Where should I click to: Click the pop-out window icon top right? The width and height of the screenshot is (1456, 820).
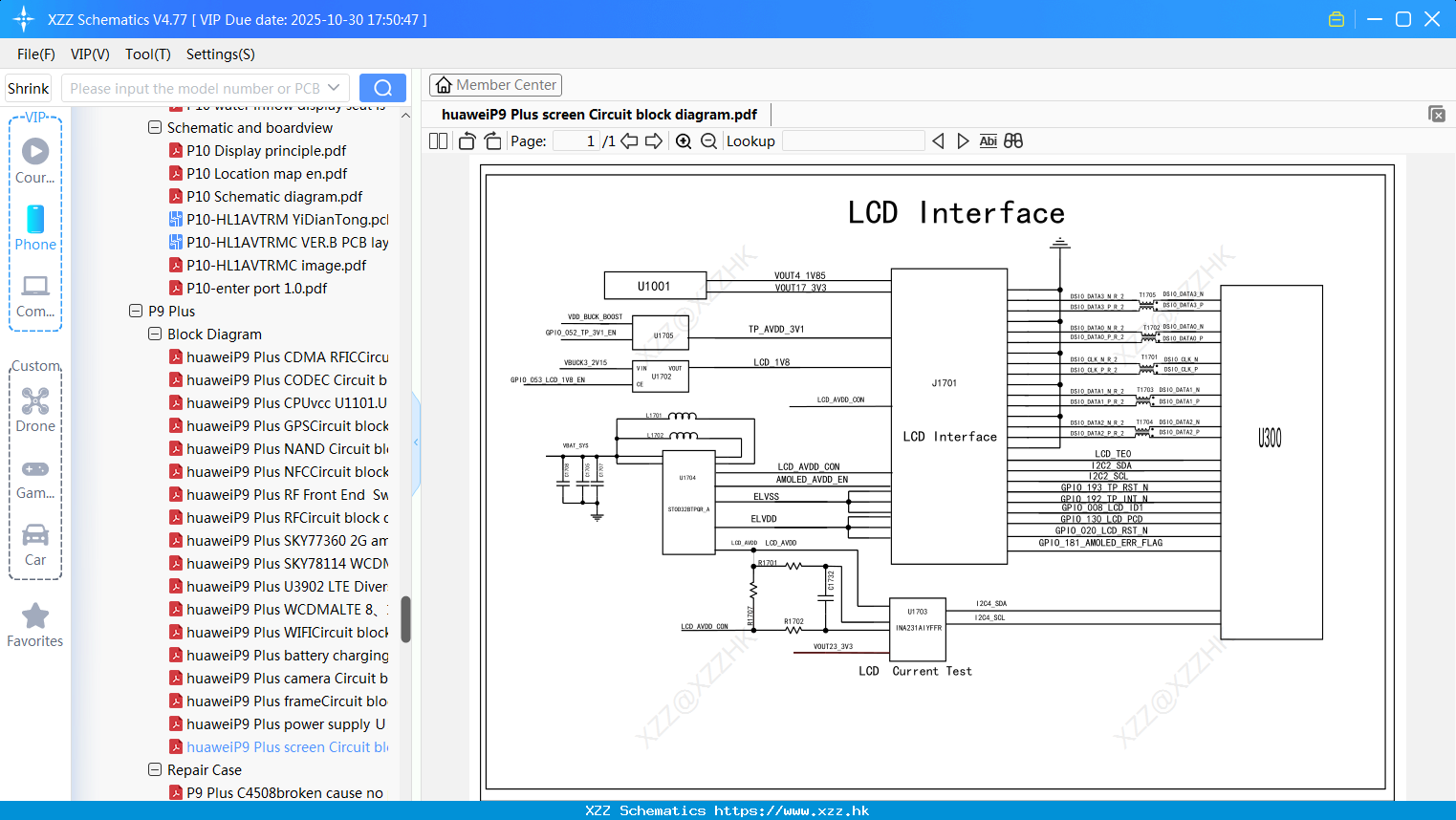1436,114
